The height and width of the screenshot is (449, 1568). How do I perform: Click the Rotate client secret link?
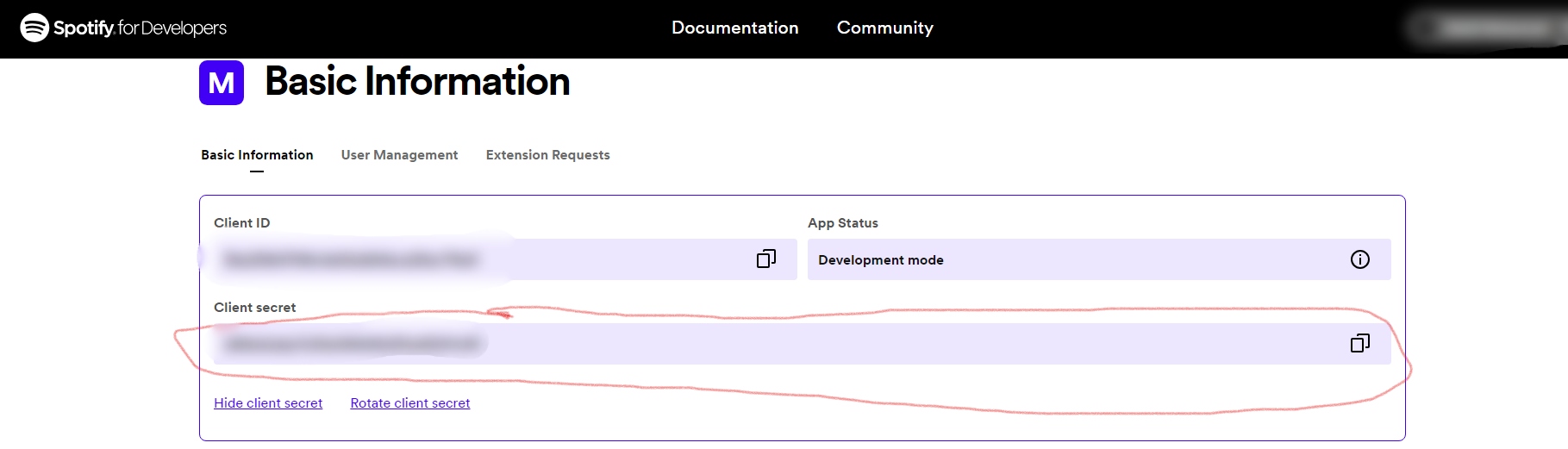410,403
